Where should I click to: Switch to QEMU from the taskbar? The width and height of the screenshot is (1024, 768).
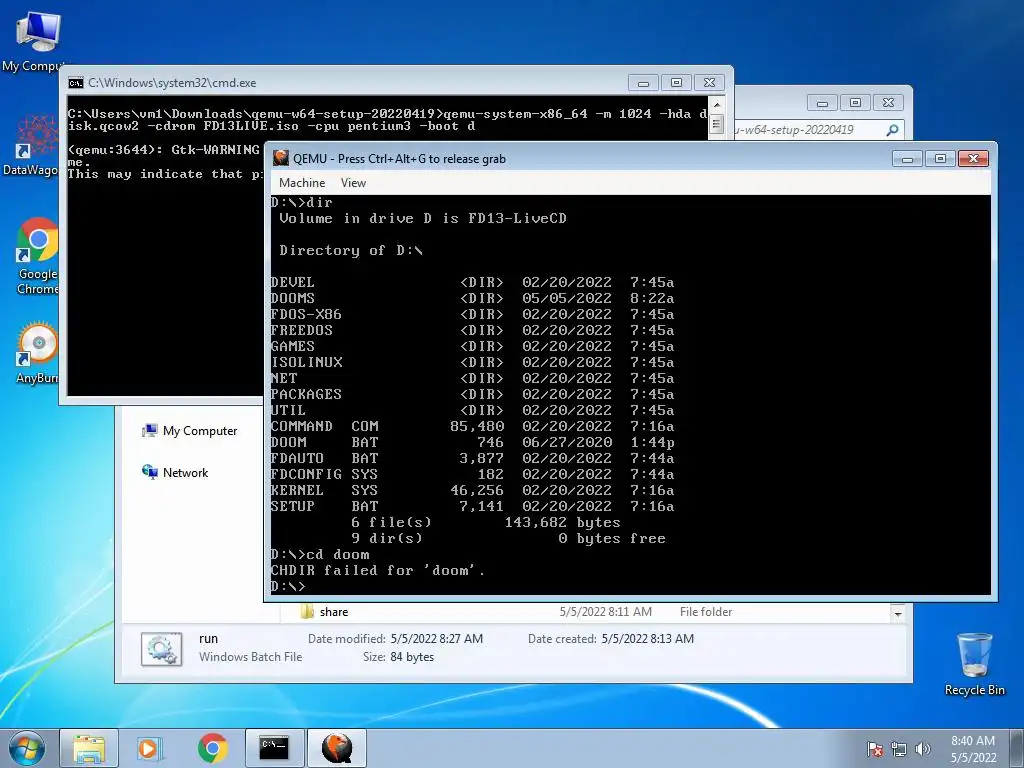click(x=336, y=748)
